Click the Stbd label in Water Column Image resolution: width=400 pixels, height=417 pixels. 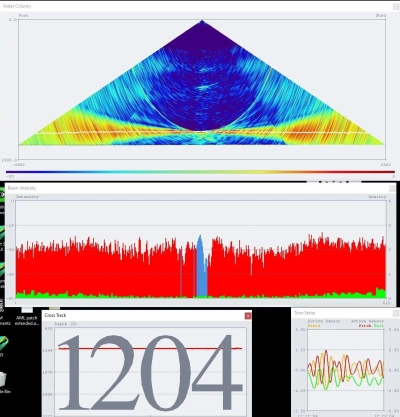pos(381,16)
